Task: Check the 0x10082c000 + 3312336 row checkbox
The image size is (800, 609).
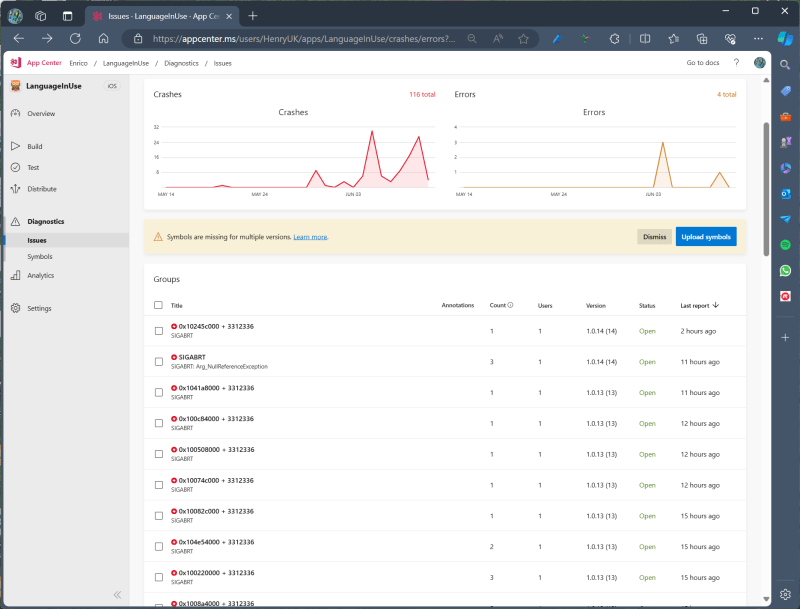Action: coord(159,516)
